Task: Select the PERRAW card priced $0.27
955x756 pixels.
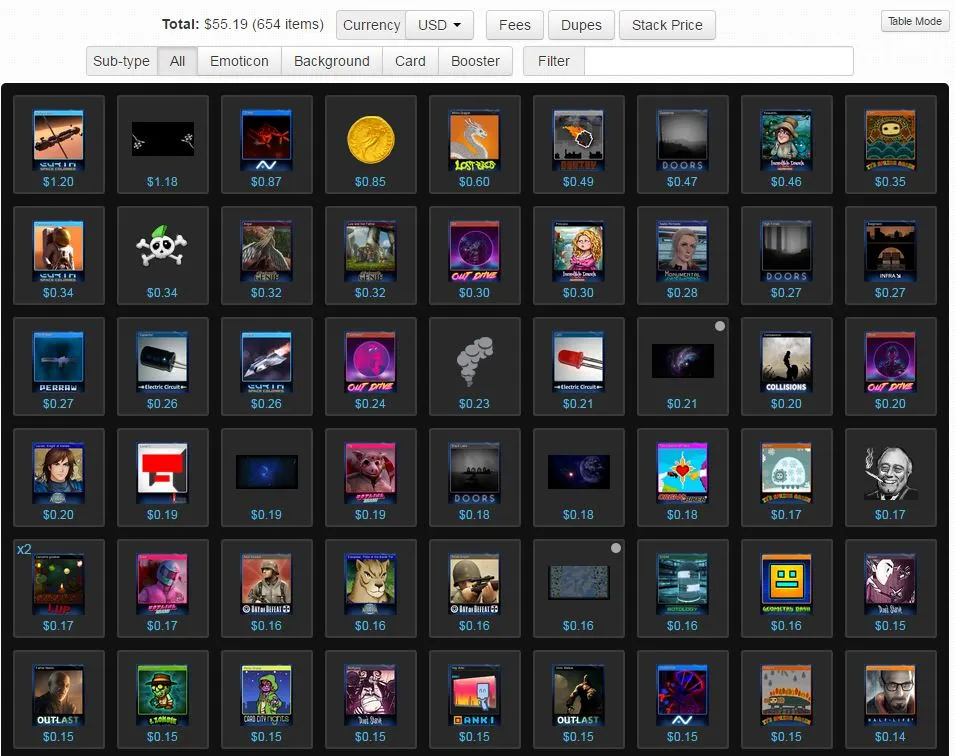Action: coord(58,366)
